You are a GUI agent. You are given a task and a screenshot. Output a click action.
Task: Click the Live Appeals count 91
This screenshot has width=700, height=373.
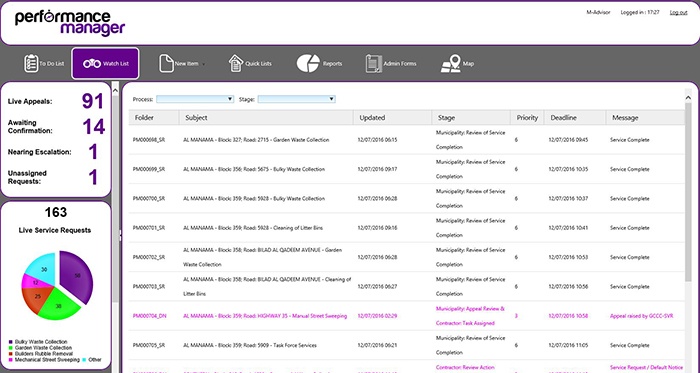[x=93, y=101]
